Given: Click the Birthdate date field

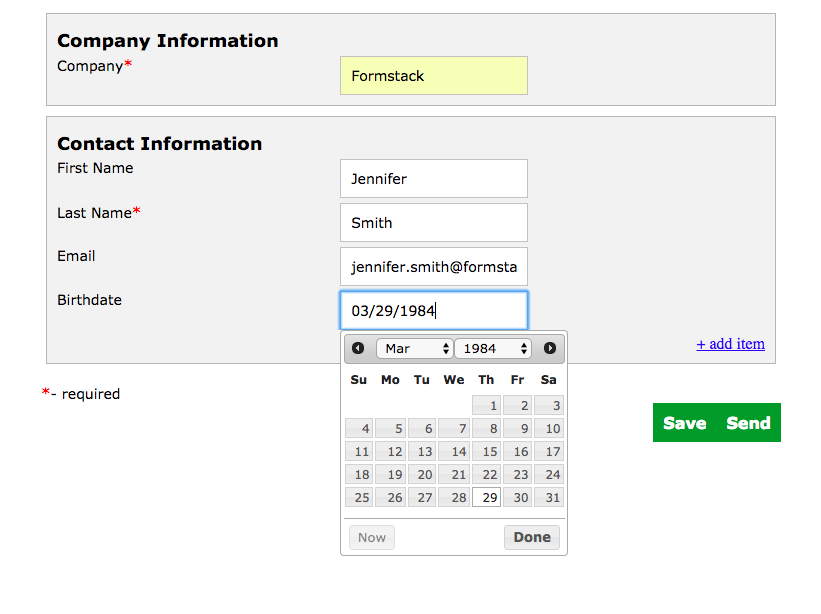Looking at the screenshot, I should (433, 311).
